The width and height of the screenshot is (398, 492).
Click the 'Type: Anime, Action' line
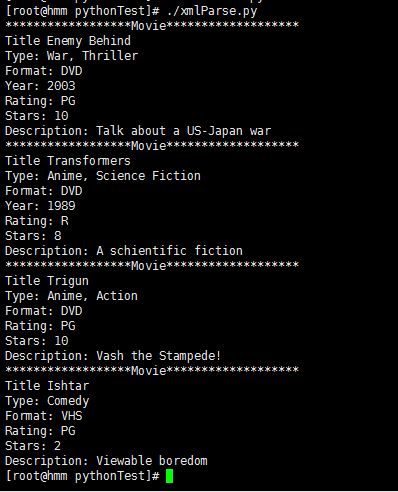pos(71,296)
